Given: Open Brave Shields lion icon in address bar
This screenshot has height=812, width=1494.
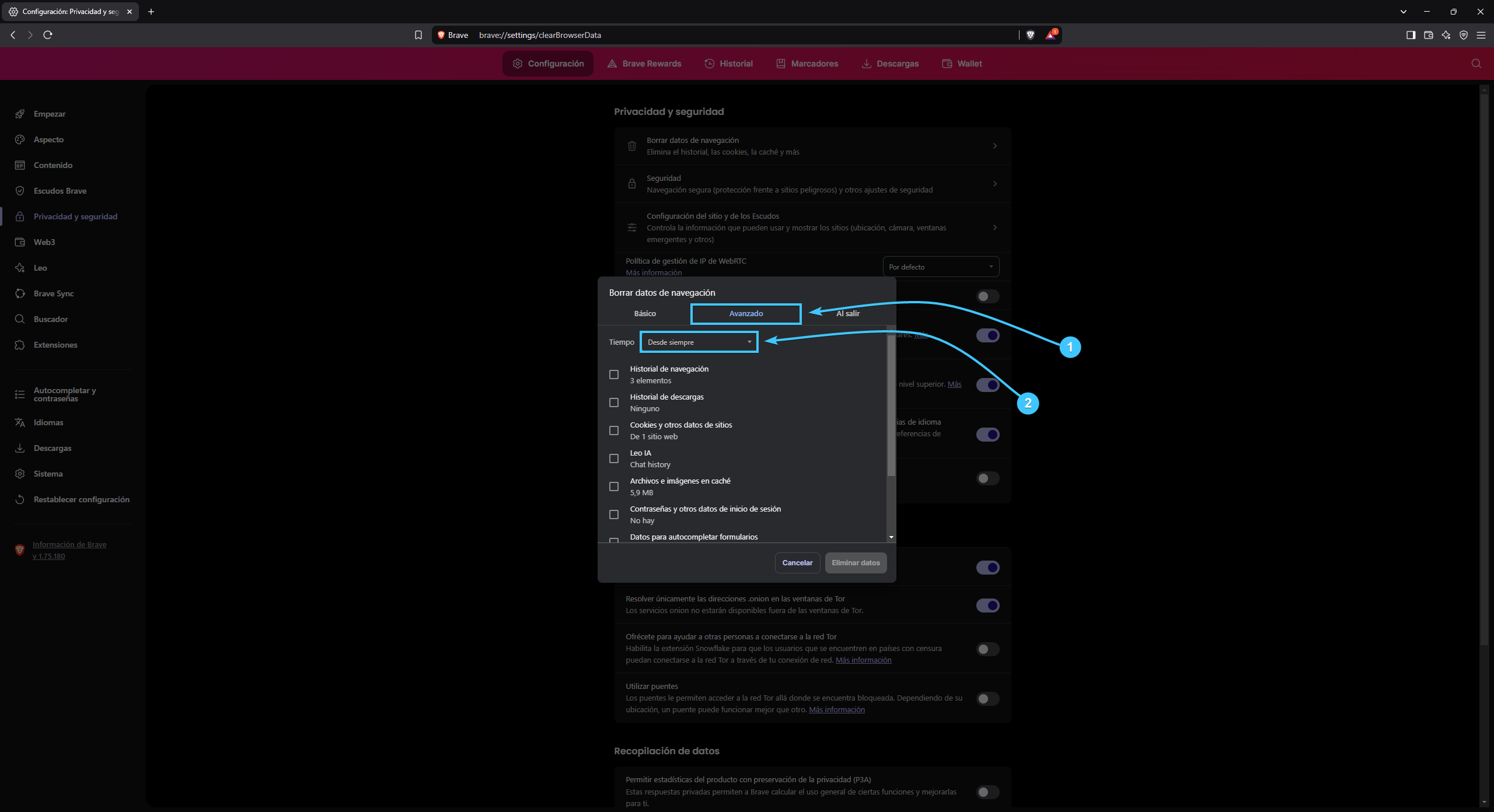Looking at the screenshot, I should [x=1031, y=35].
